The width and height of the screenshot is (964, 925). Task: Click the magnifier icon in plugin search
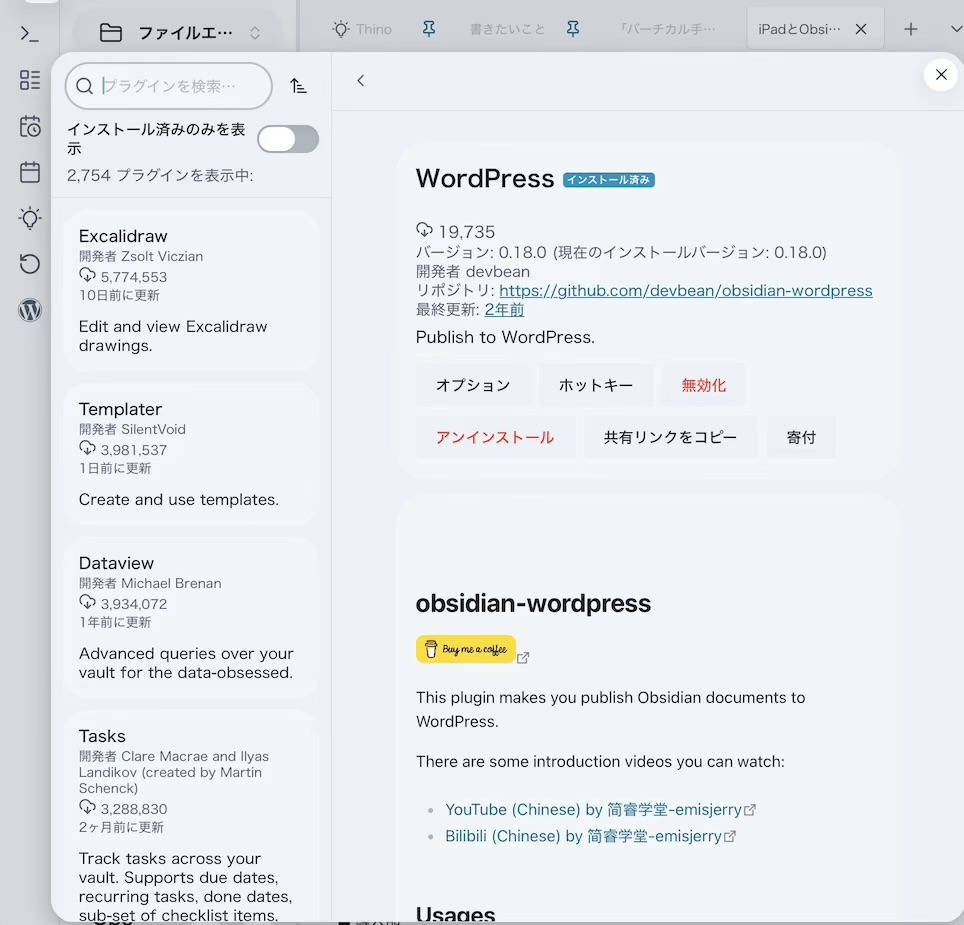(x=84, y=86)
